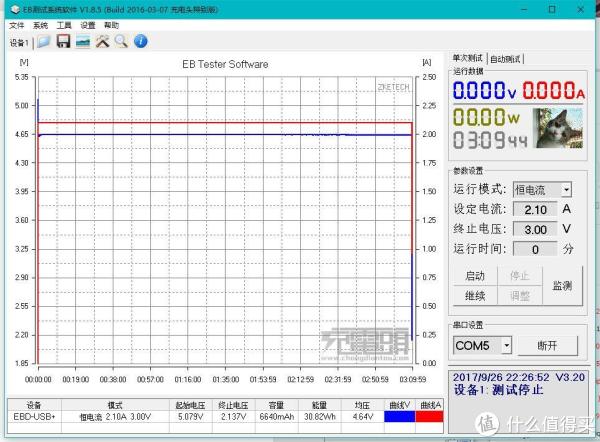Open the 文件 menu
This screenshot has width=600, height=442.
16,26
